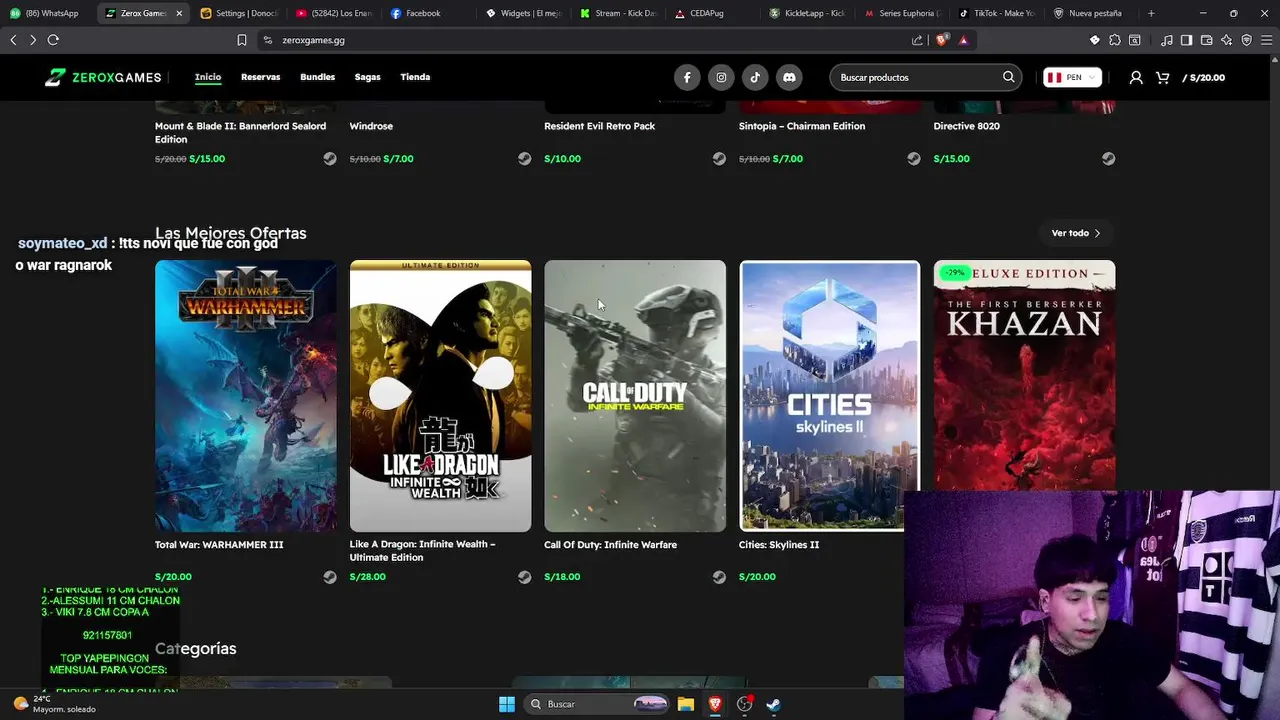Switch to the CEDAPug browser tab
The image size is (1280, 720).
point(715,13)
